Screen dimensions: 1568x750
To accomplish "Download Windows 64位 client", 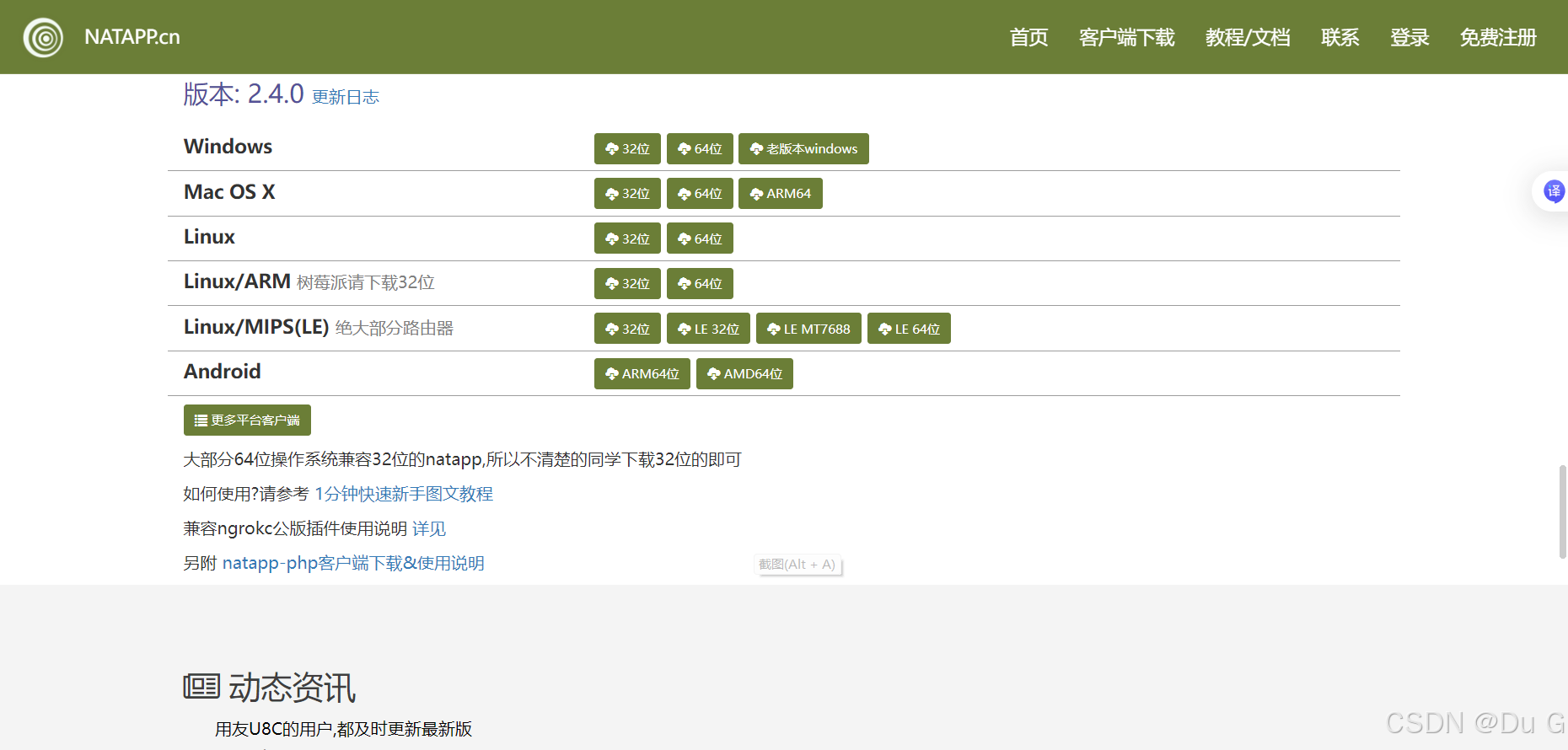I will click(700, 148).
